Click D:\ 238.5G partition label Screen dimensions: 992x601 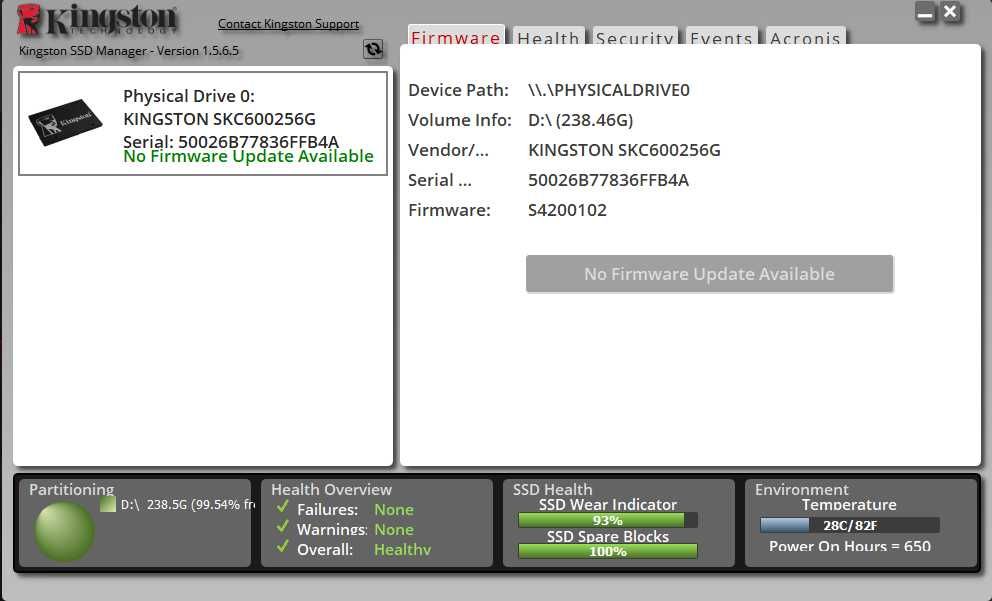click(187, 504)
